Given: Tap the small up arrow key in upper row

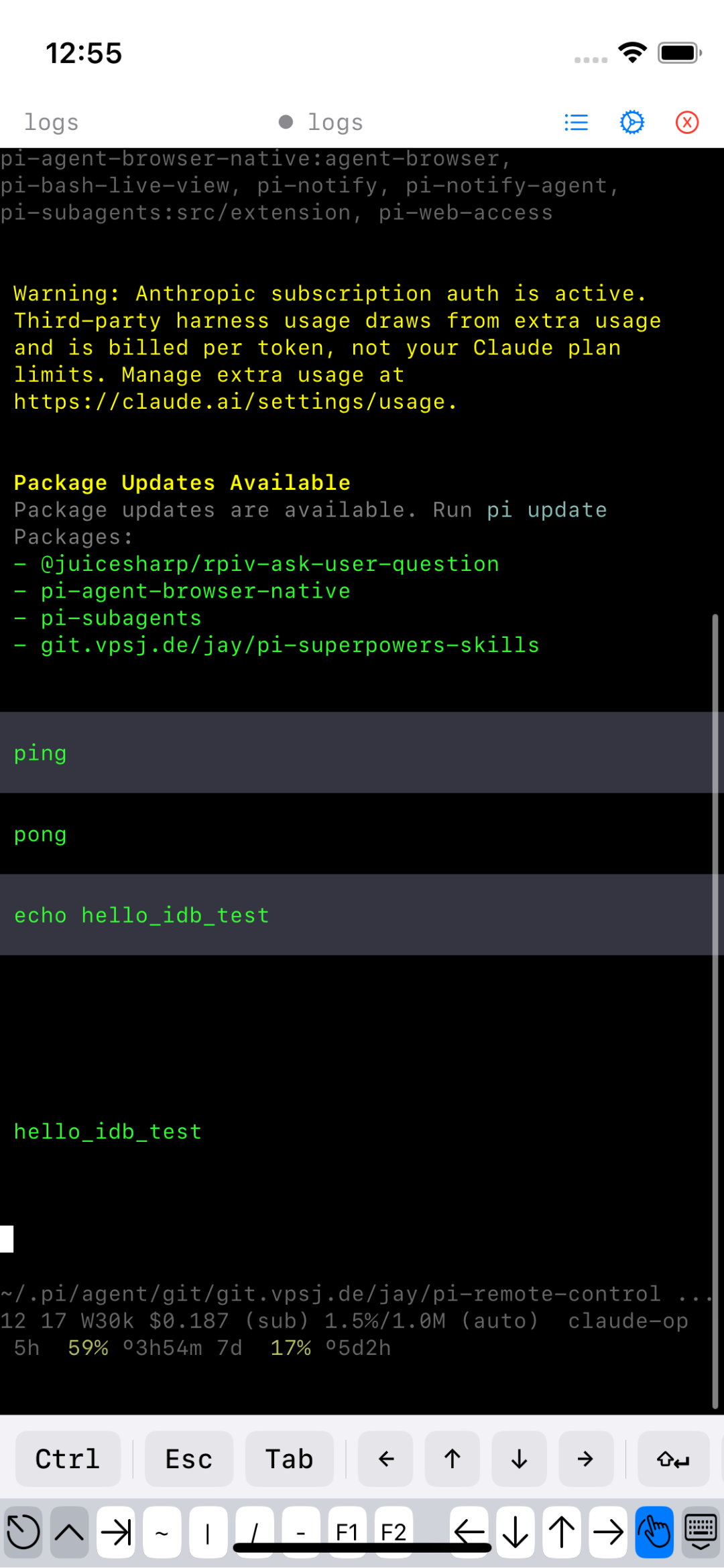Looking at the screenshot, I should tap(452, 1459).
